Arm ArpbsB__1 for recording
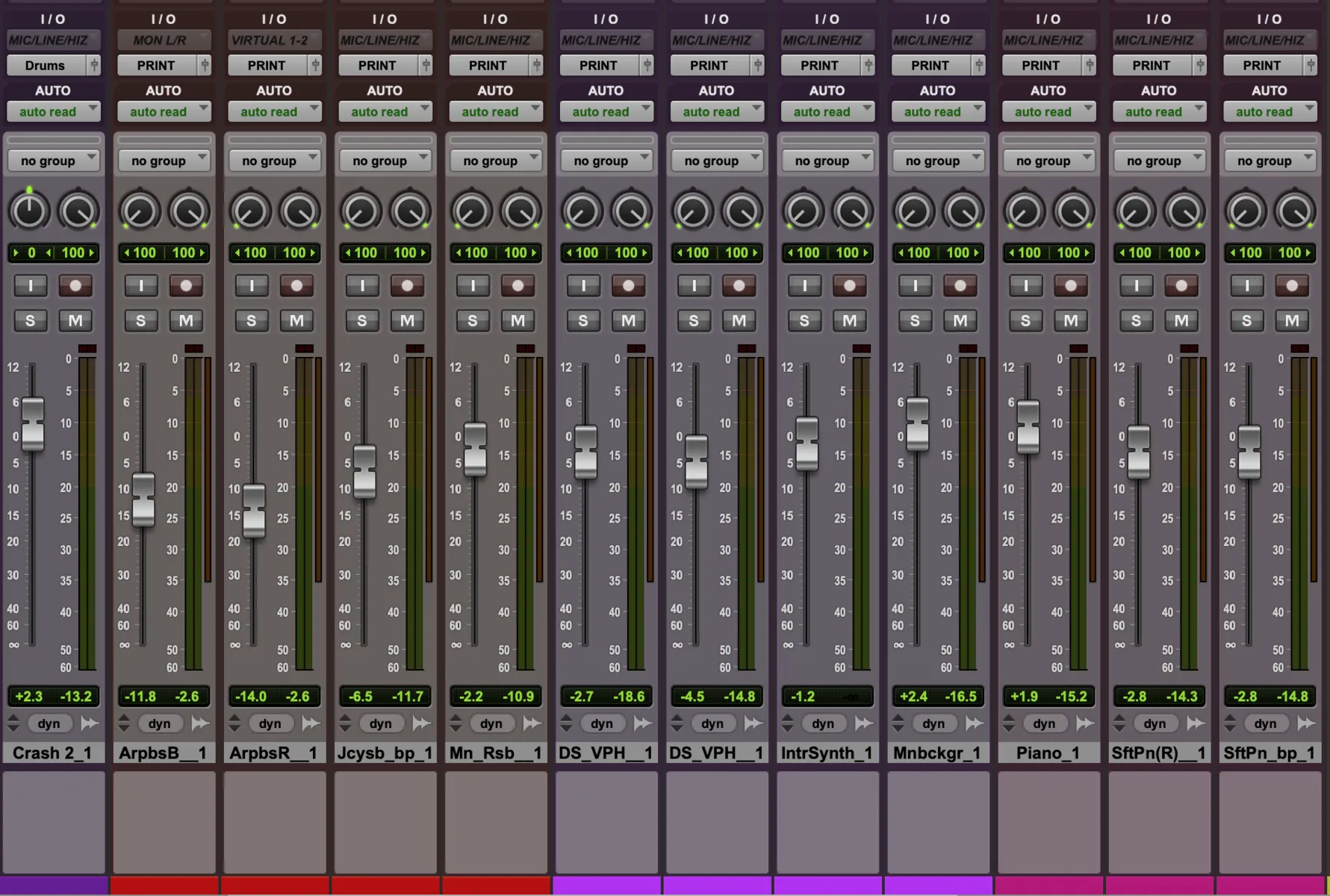This screenshot has height=896, width=1330. click(x=185, y=285)
